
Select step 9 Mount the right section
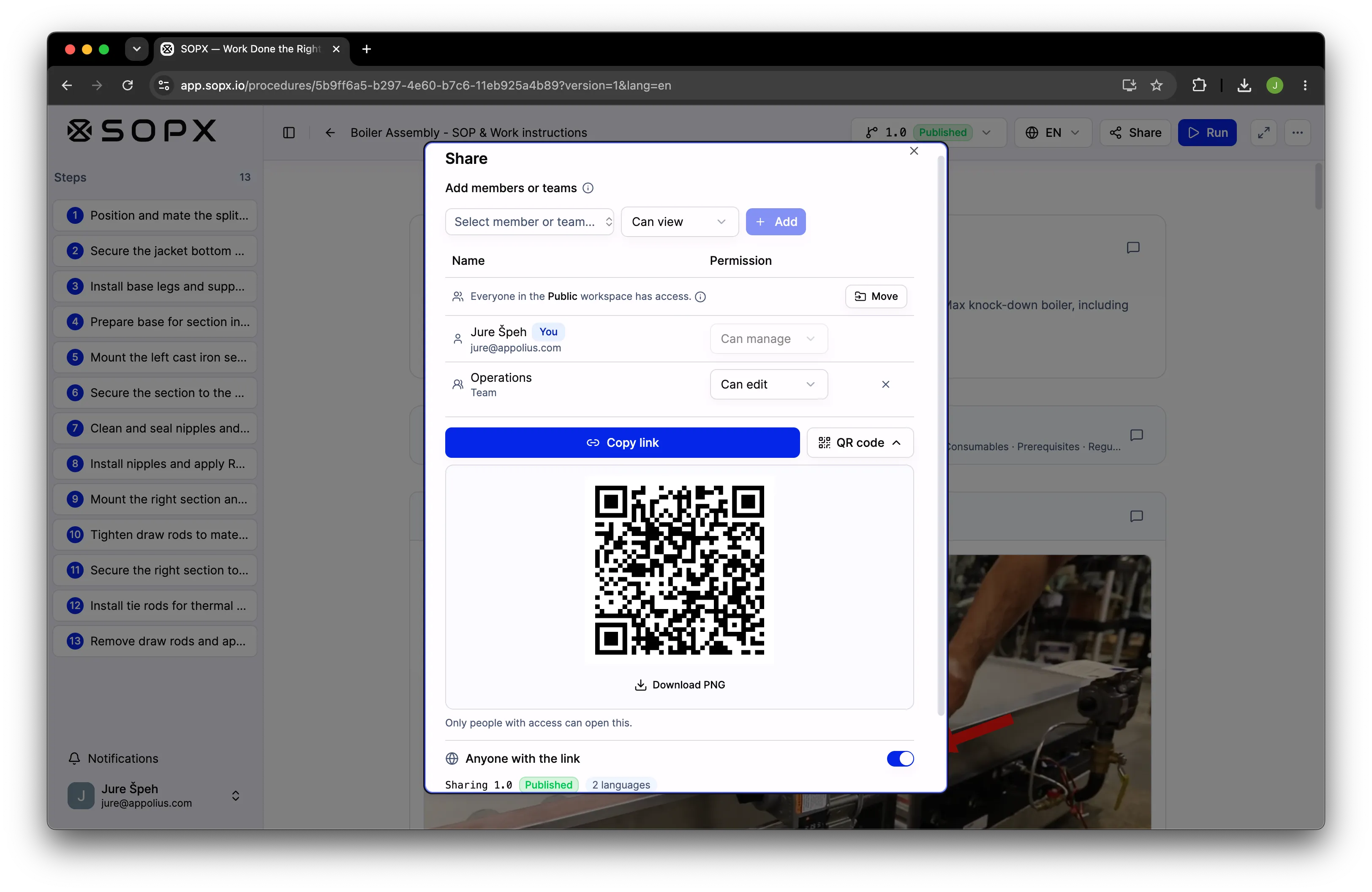(155, 500)
